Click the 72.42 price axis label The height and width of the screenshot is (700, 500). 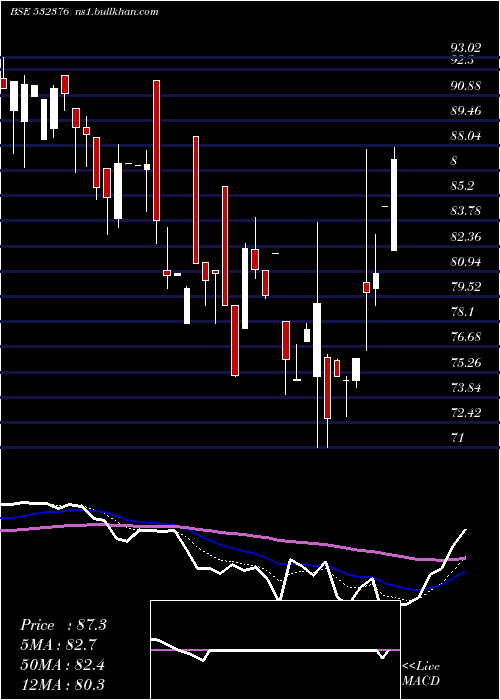pos(466,412)
